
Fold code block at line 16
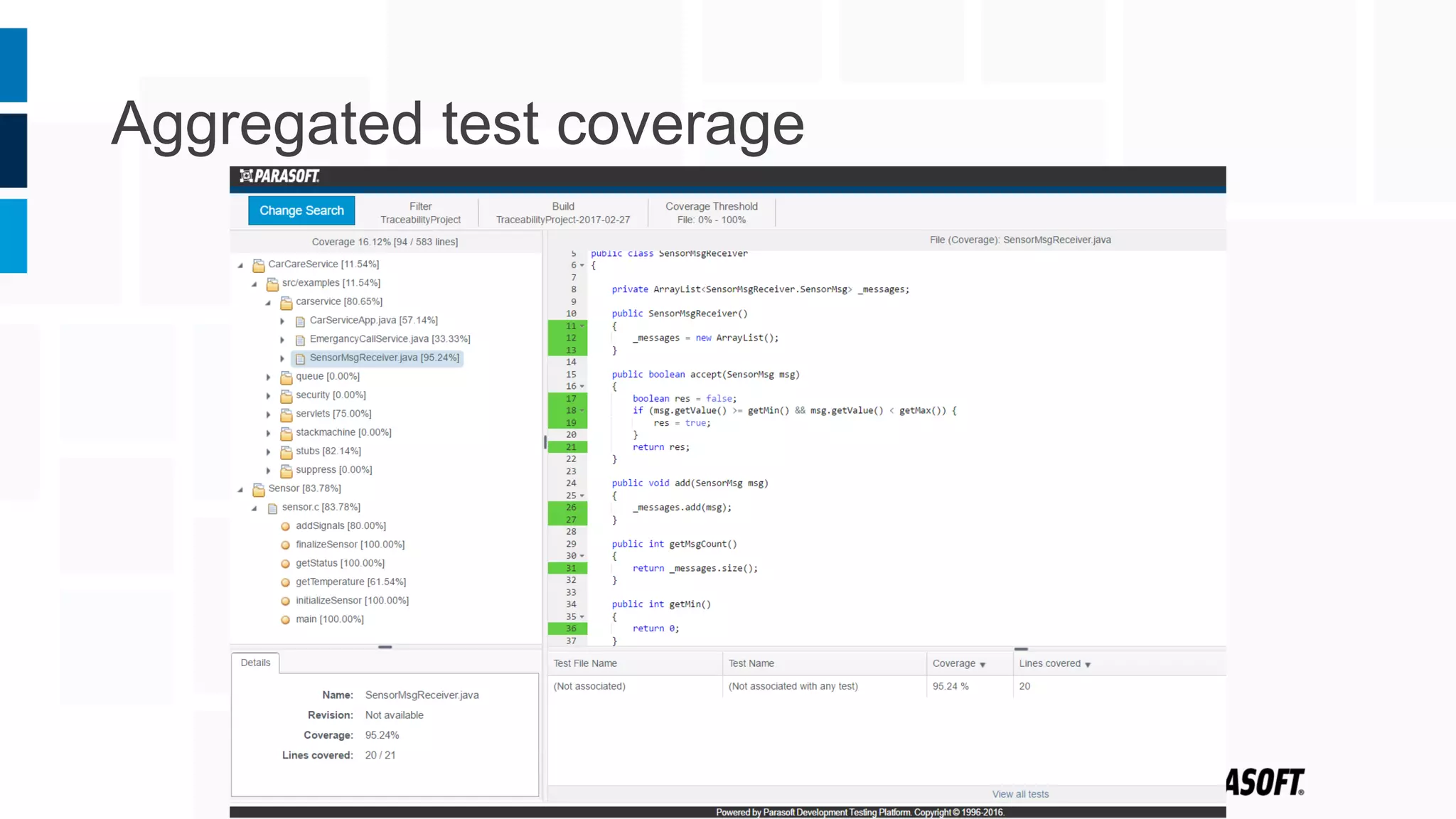[x=582, y=387]
